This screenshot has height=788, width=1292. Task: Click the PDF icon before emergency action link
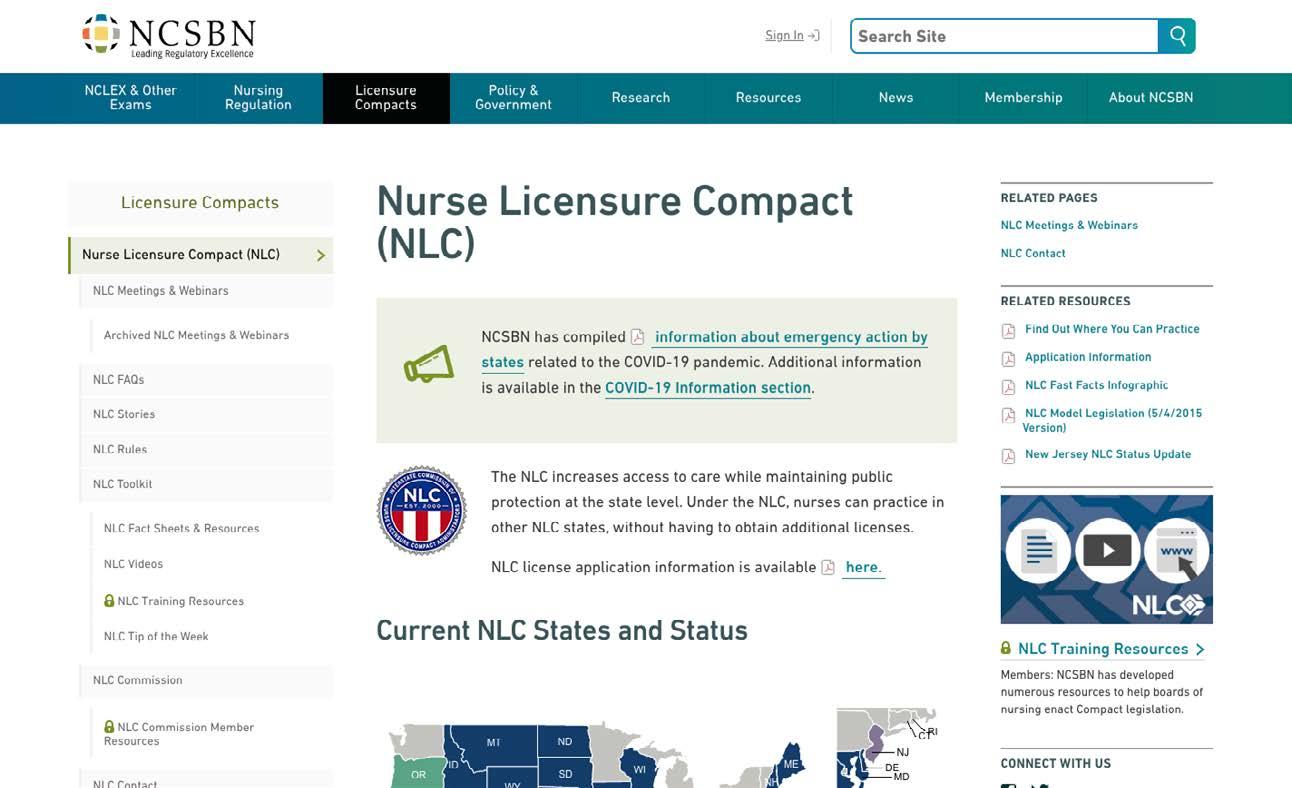click(637, 337)
